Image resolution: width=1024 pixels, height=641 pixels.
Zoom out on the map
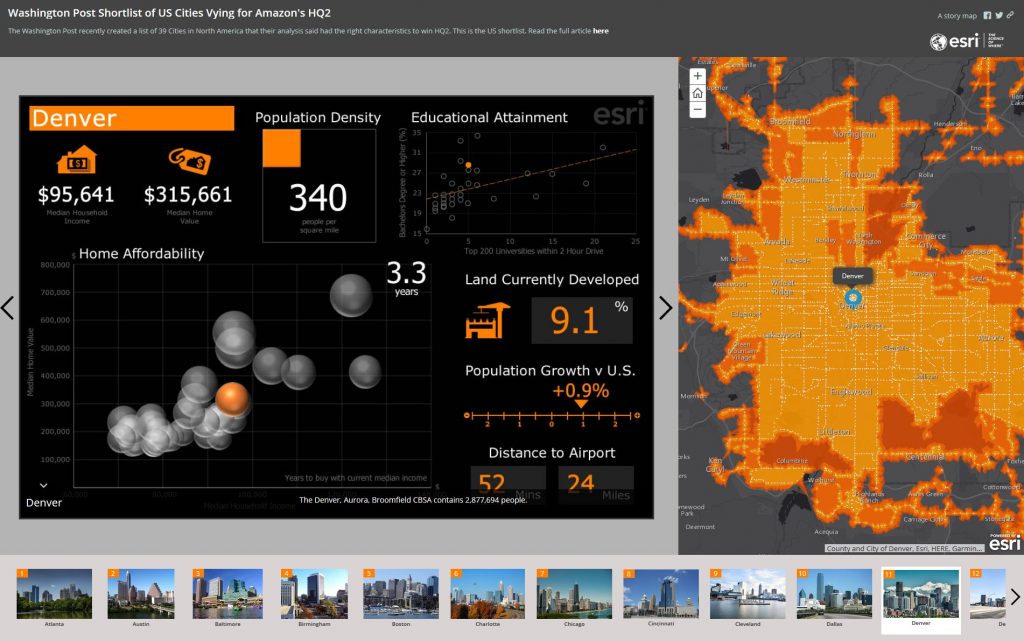tap(697, 110)
